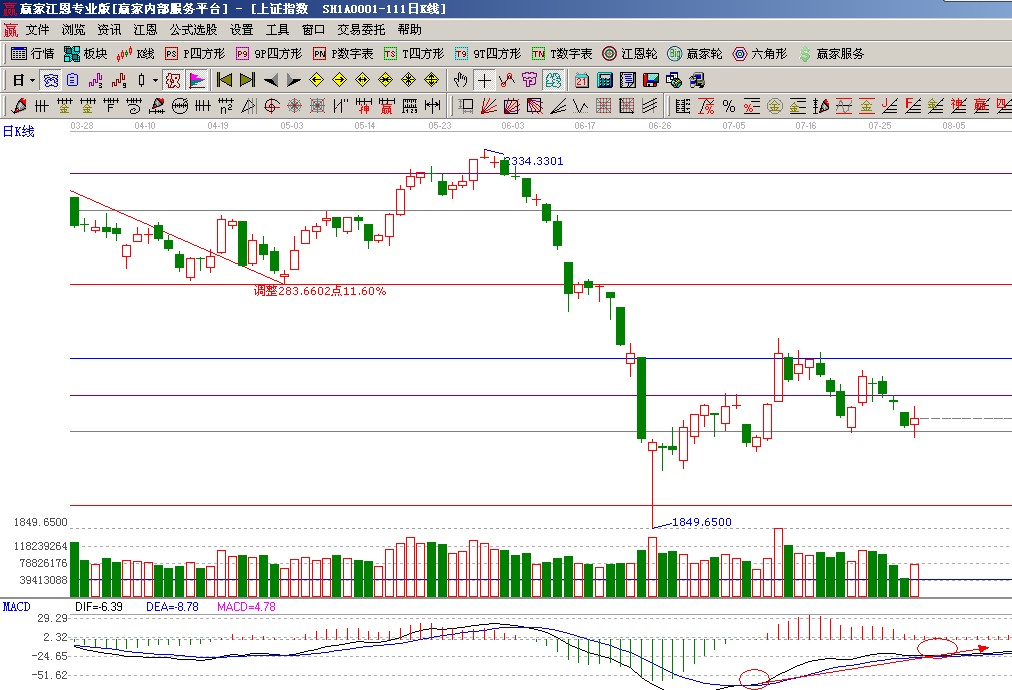1012x690 pixels.
Task: Expand the 日 period dropdown arrow
Action: pos(32,80)
